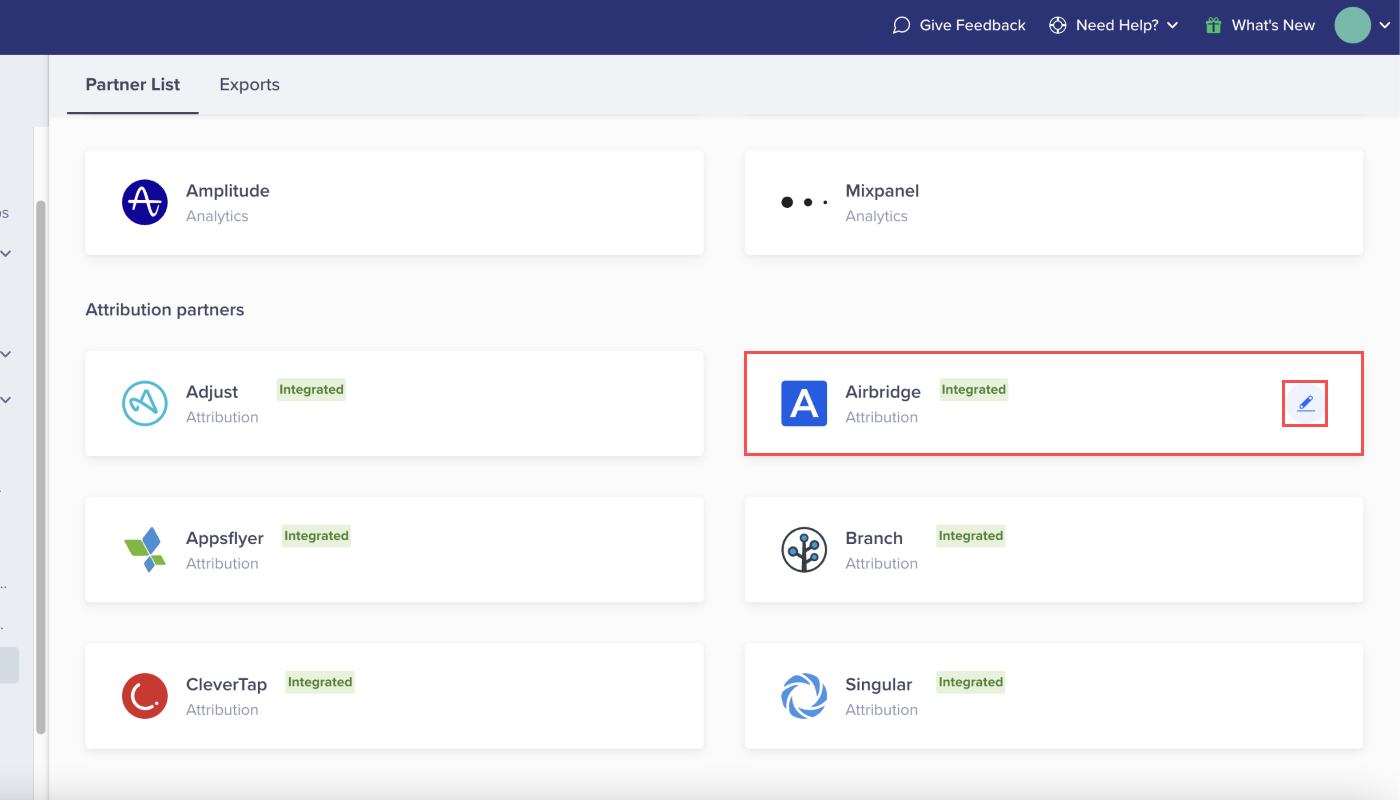Switch to the Exports tab

pyautogui.click(x=250, y=85)
